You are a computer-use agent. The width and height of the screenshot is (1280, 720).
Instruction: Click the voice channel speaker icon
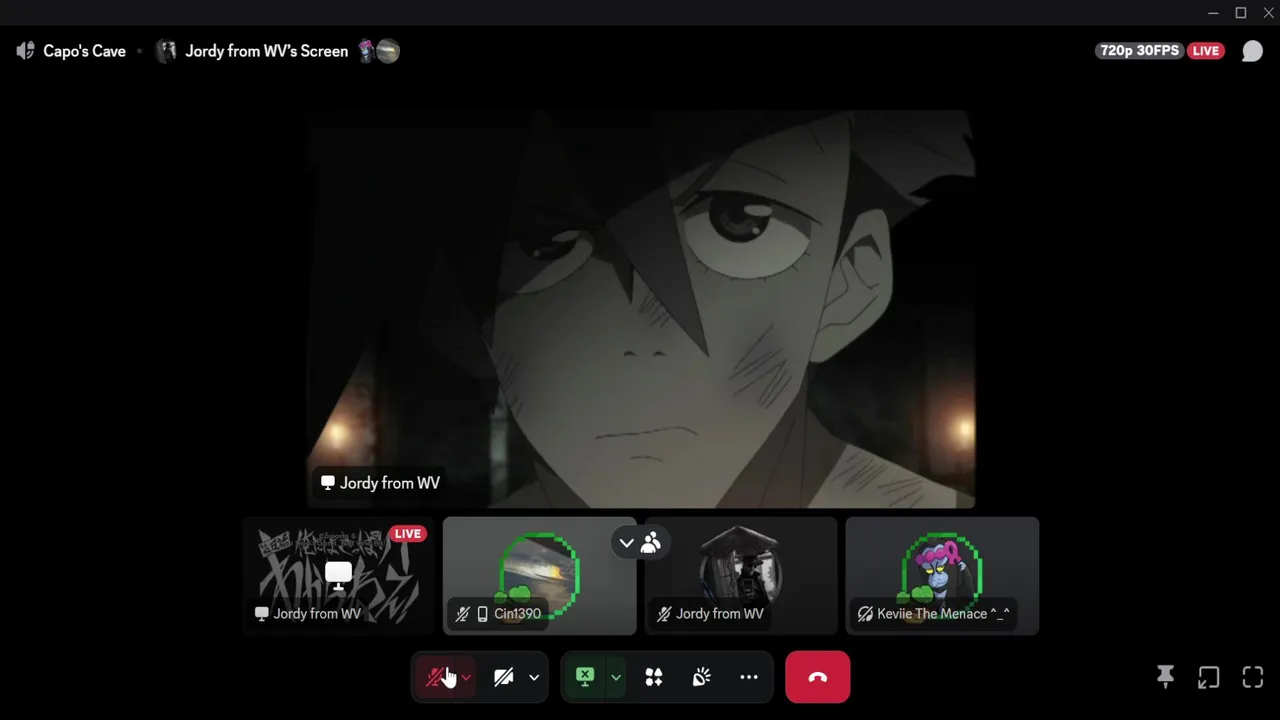click(25, 51)
